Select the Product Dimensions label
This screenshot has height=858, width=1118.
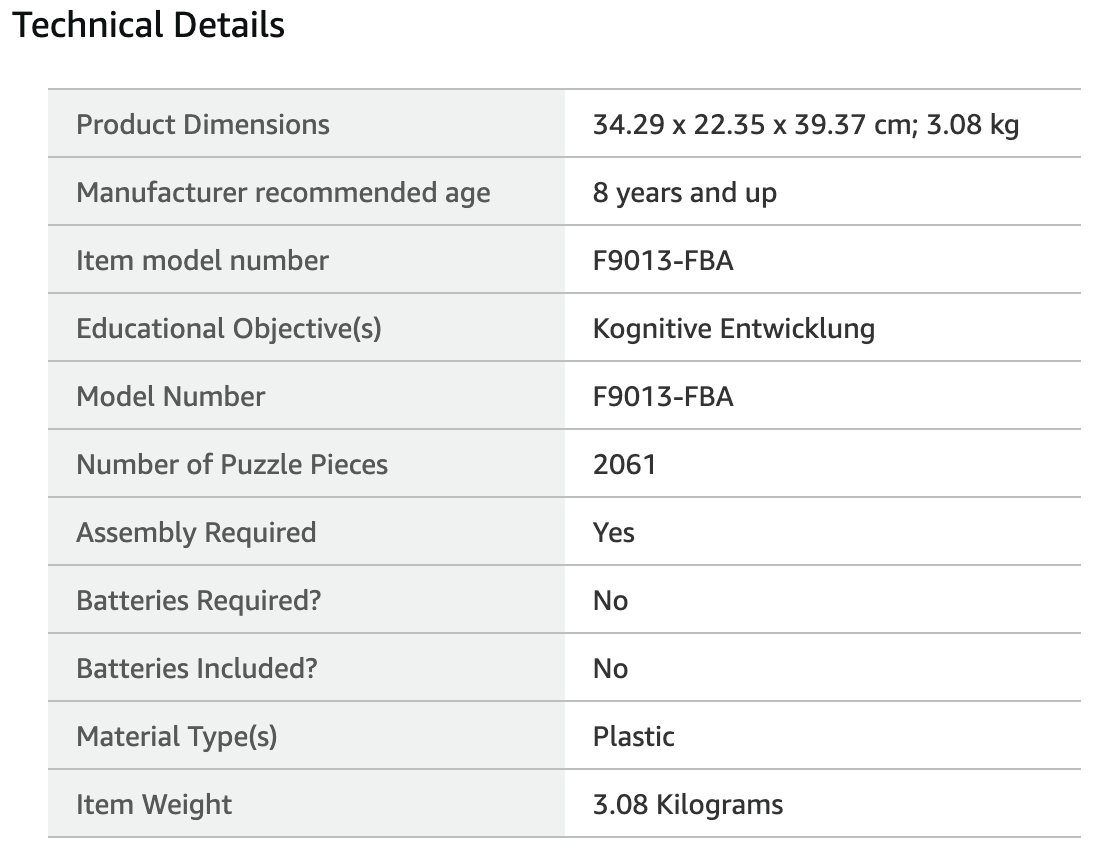point(202,124)
